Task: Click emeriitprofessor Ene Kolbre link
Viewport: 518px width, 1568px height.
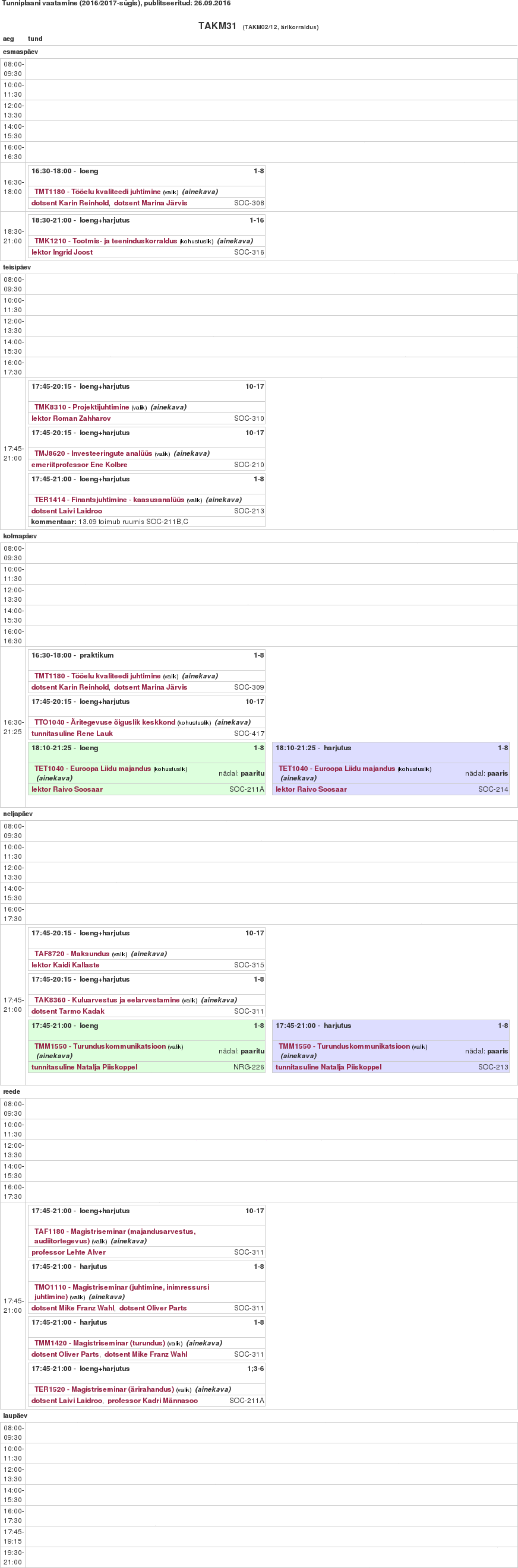Action: 79,465
